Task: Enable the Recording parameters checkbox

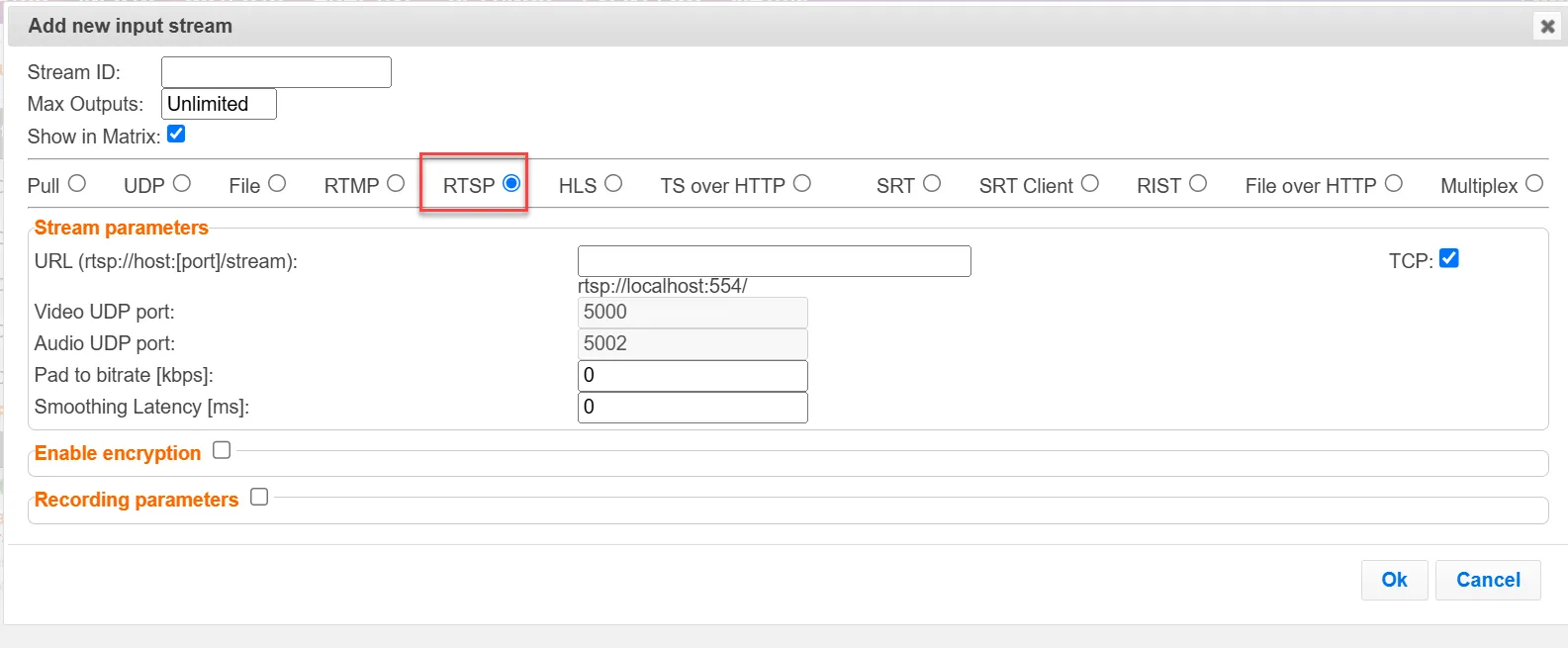Action: (x=259, y=497)
